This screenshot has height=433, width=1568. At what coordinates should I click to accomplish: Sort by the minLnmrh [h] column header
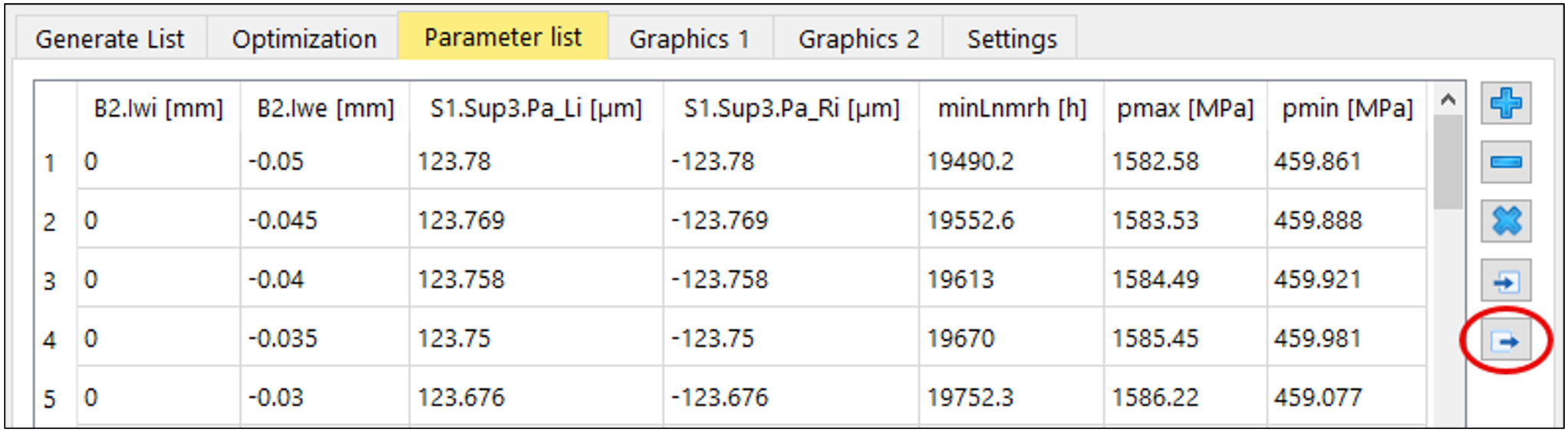click(x=1011, y=109)
